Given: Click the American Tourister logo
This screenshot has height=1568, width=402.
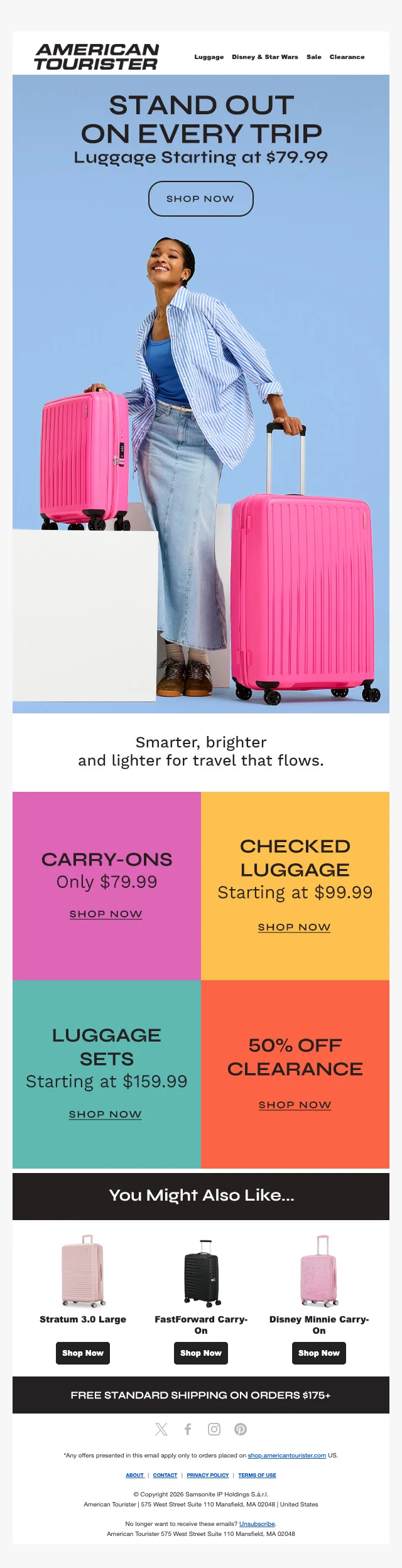Looking at the screenshot, I should tap(97, 57).
